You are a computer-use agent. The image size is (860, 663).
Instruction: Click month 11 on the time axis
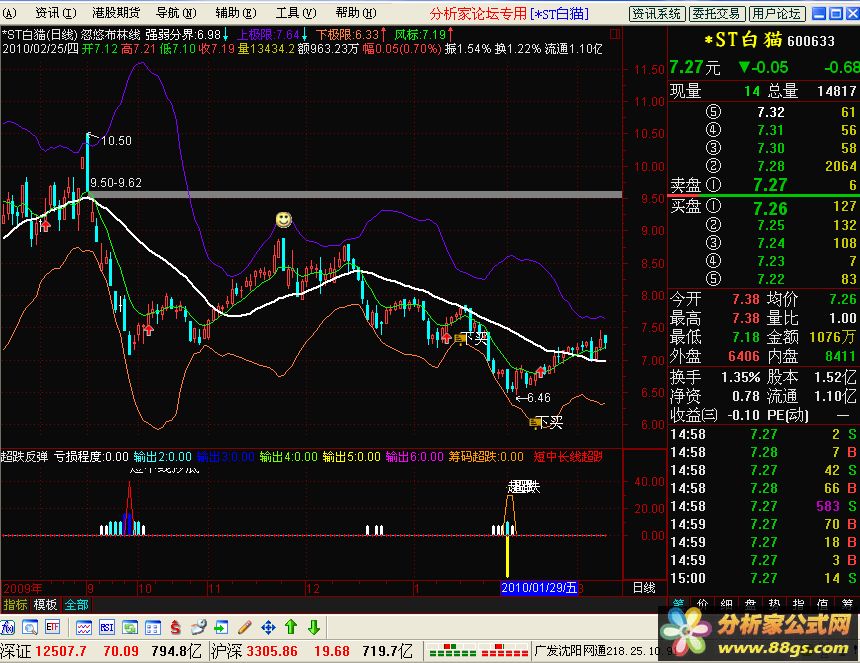(214, 588)
